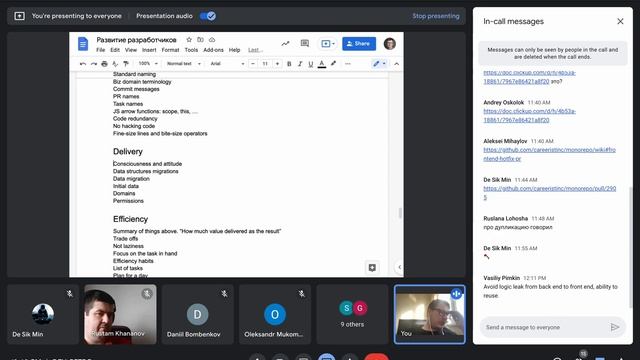Viewport: 640px width, 360px height.
Task: Apply underline formatting
Action: click(311, 64)
